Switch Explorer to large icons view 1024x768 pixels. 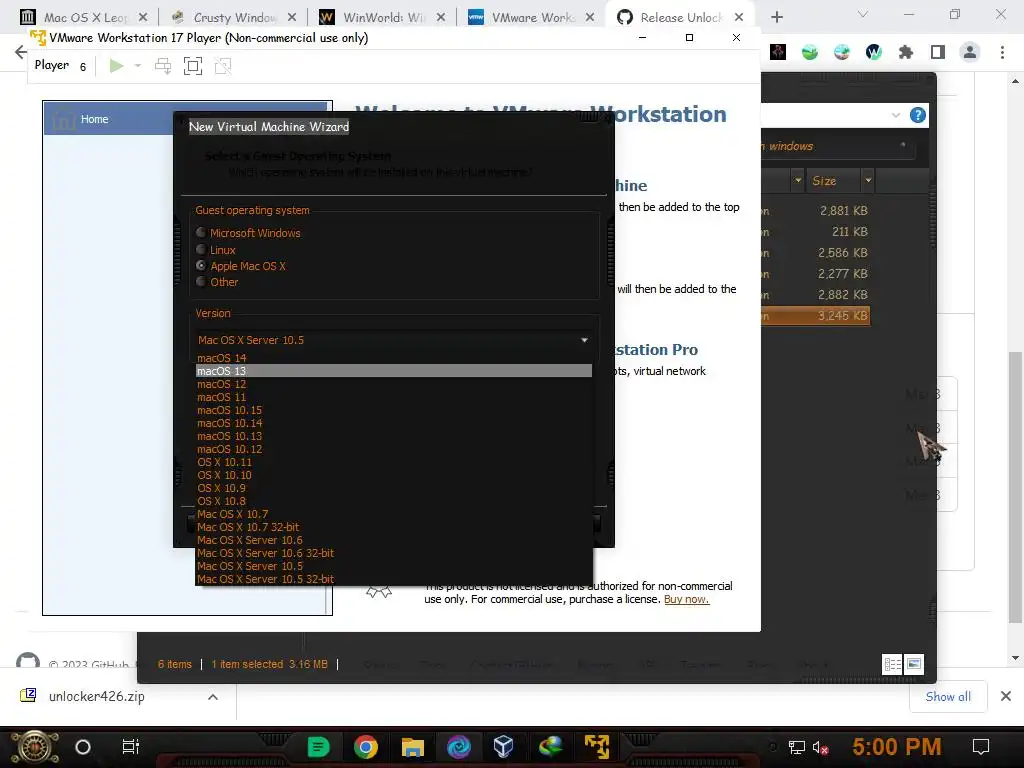pos(914,665)
